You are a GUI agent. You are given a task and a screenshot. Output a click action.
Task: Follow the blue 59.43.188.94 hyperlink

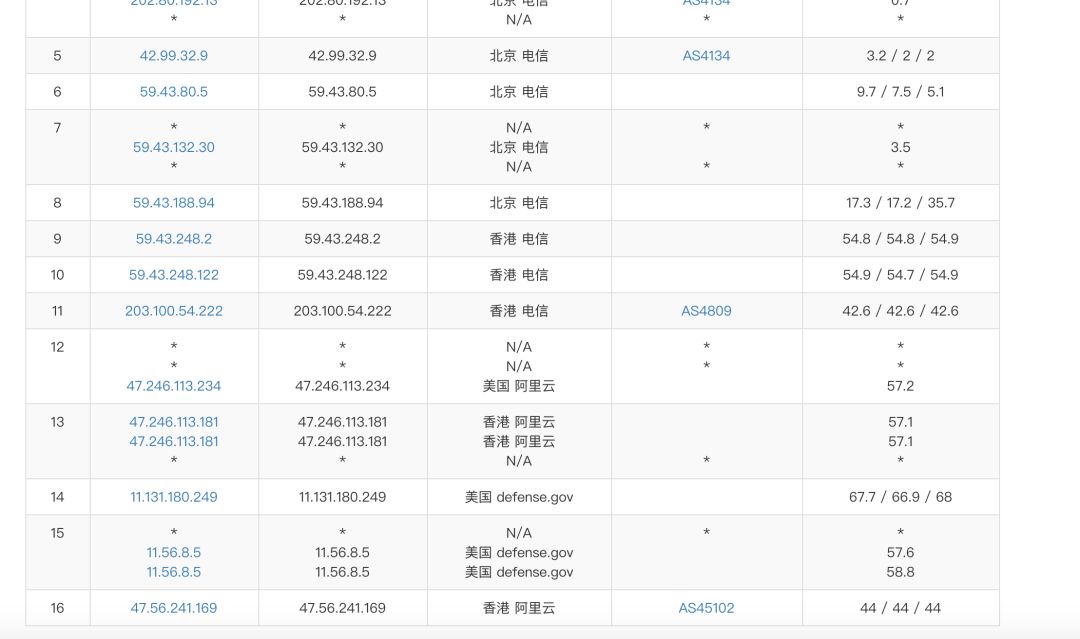coord(174,203)
